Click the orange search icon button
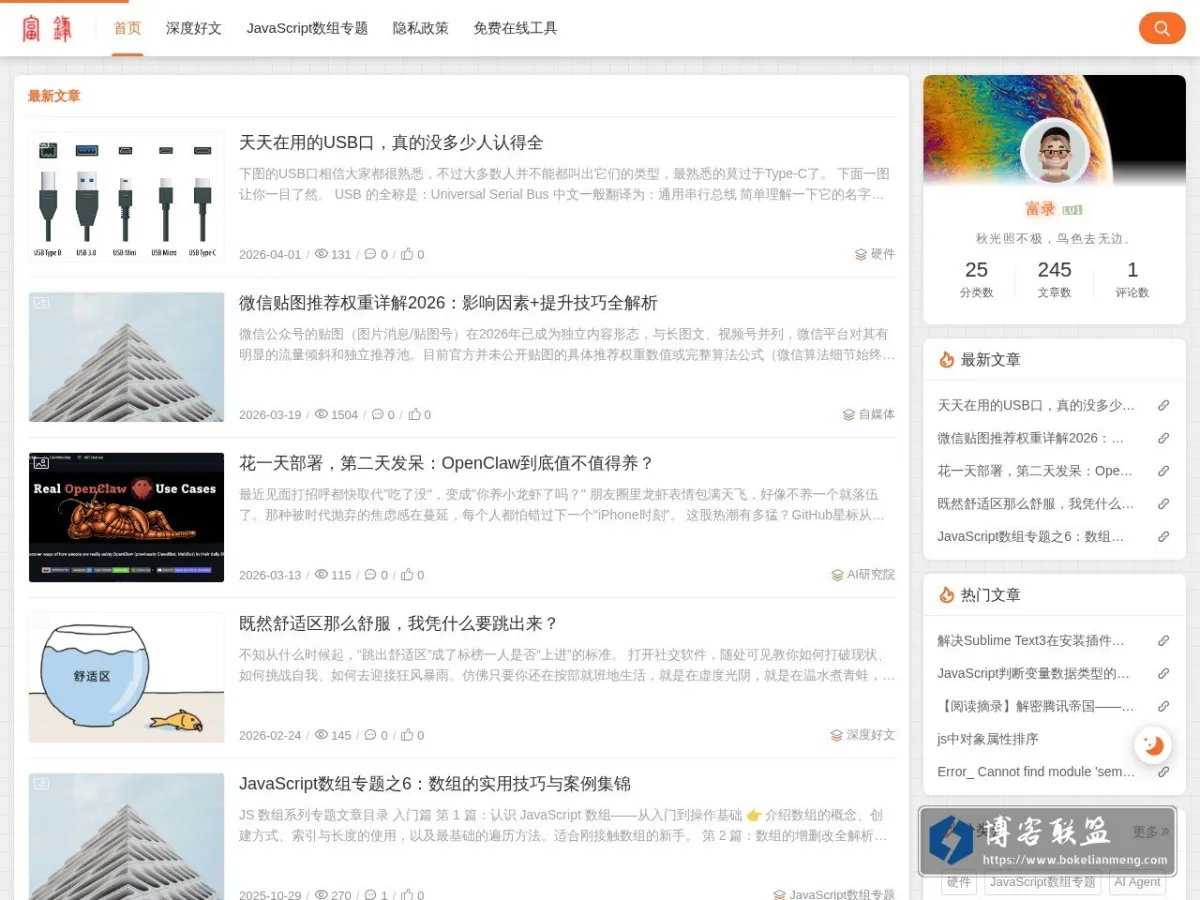Screen dimensions: 1200x900 click(x=1162, y=28)
